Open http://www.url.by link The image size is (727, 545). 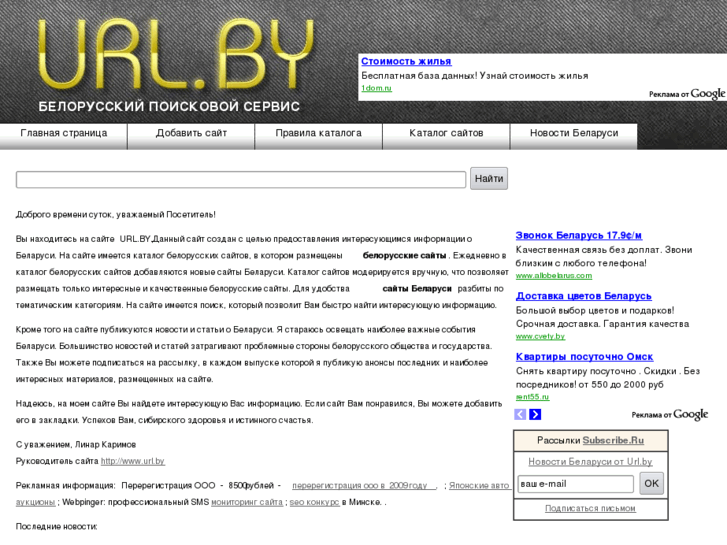(133, 461)
